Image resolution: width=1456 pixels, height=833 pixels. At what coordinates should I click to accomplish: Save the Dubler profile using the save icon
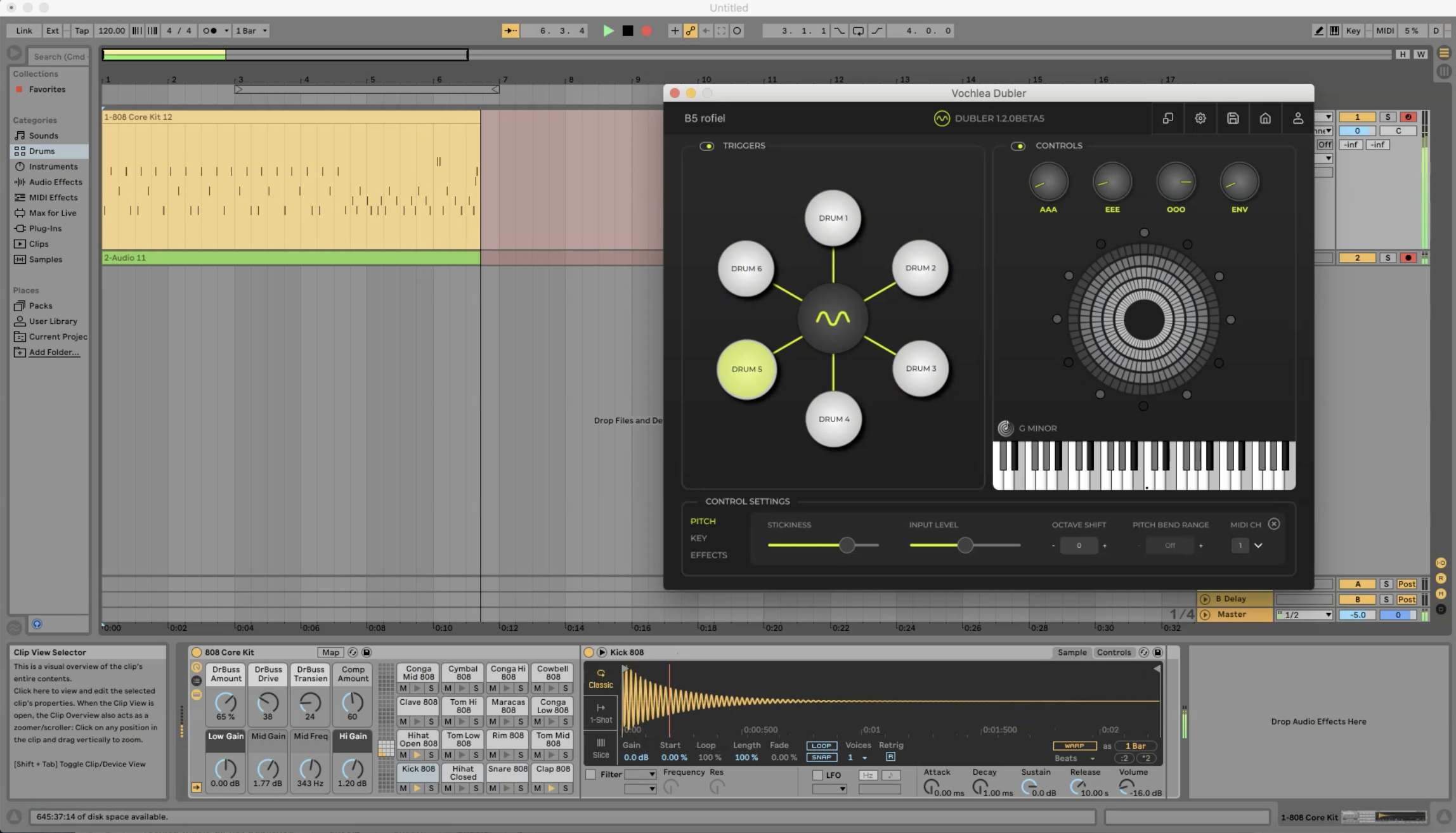[1232, 118]
